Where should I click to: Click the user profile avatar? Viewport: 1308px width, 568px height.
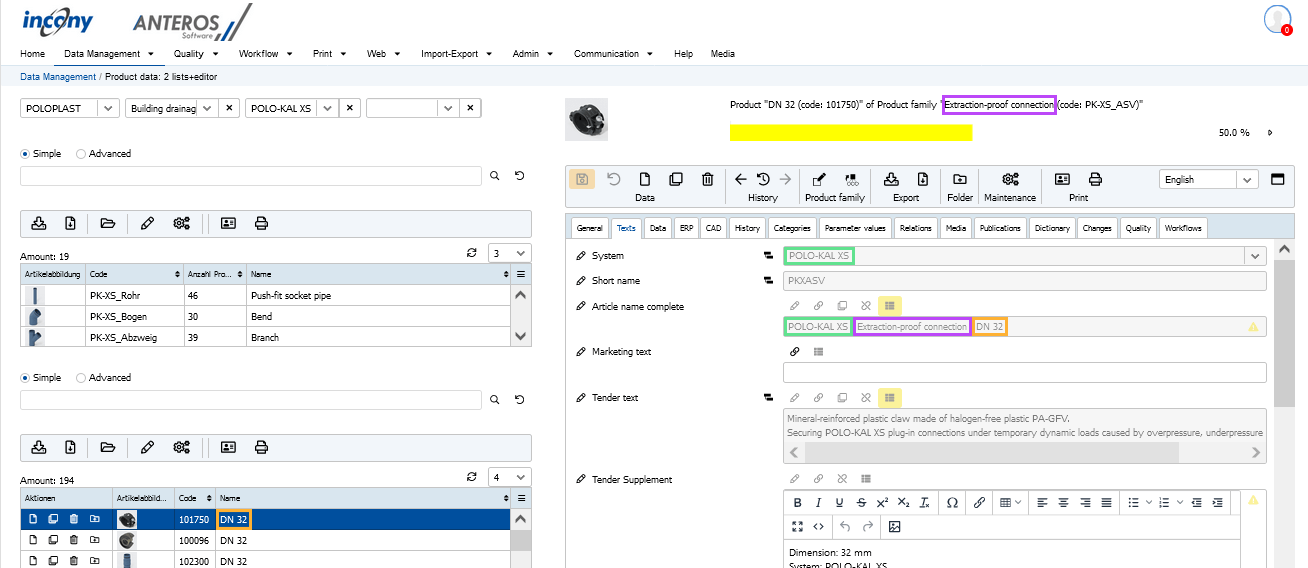[x=1277, y=19]
